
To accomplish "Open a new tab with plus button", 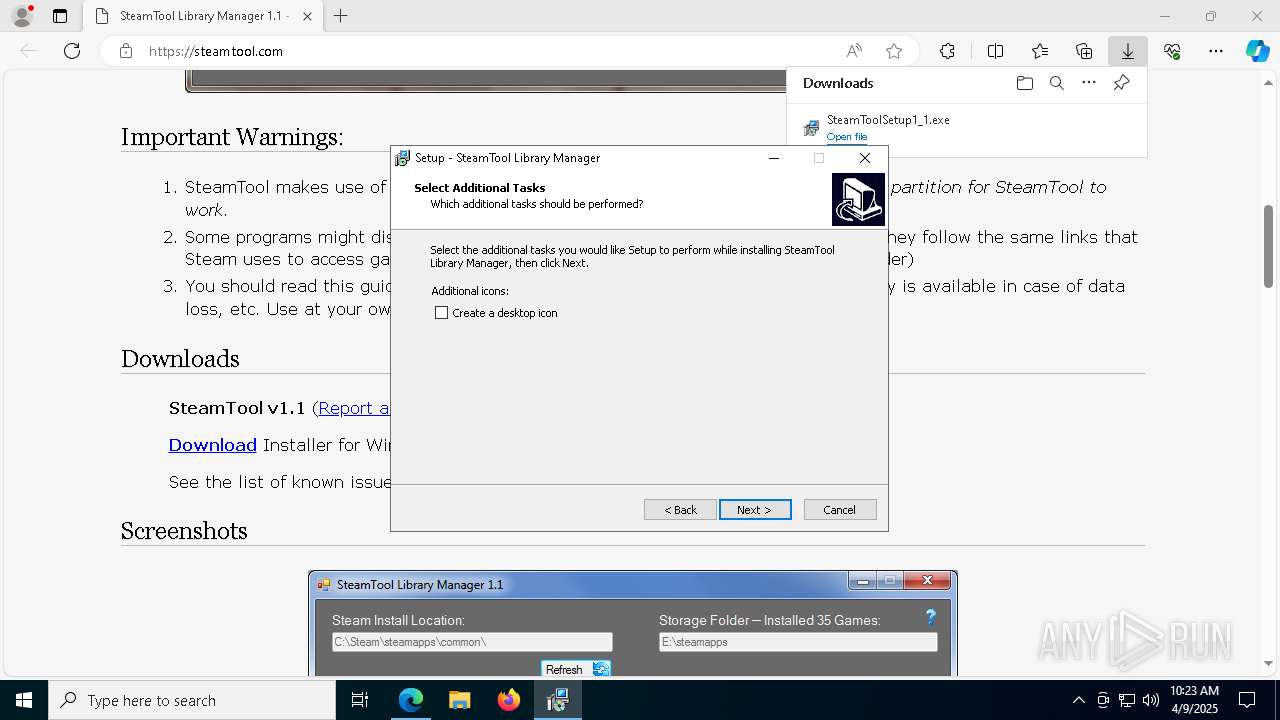I will pyautogui.click(x=341, y=16).
